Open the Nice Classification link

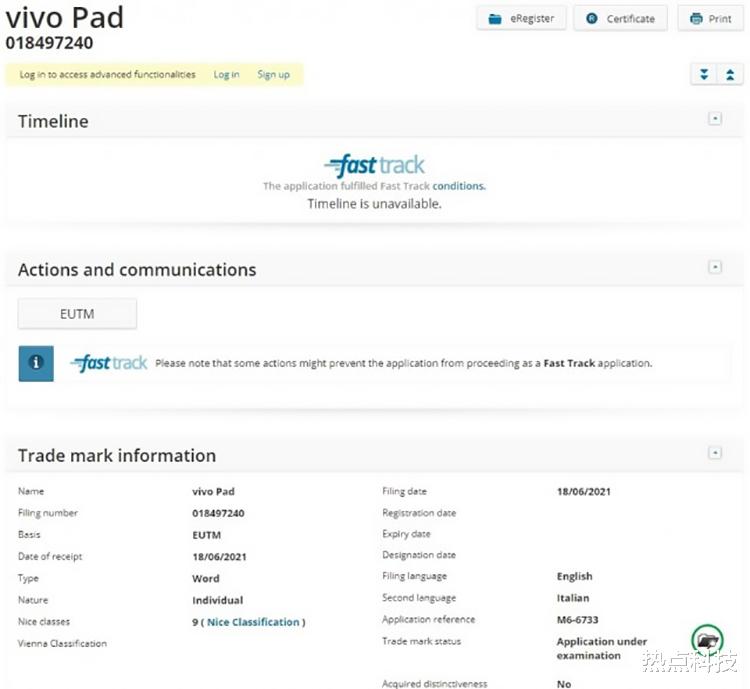point(253,622)
